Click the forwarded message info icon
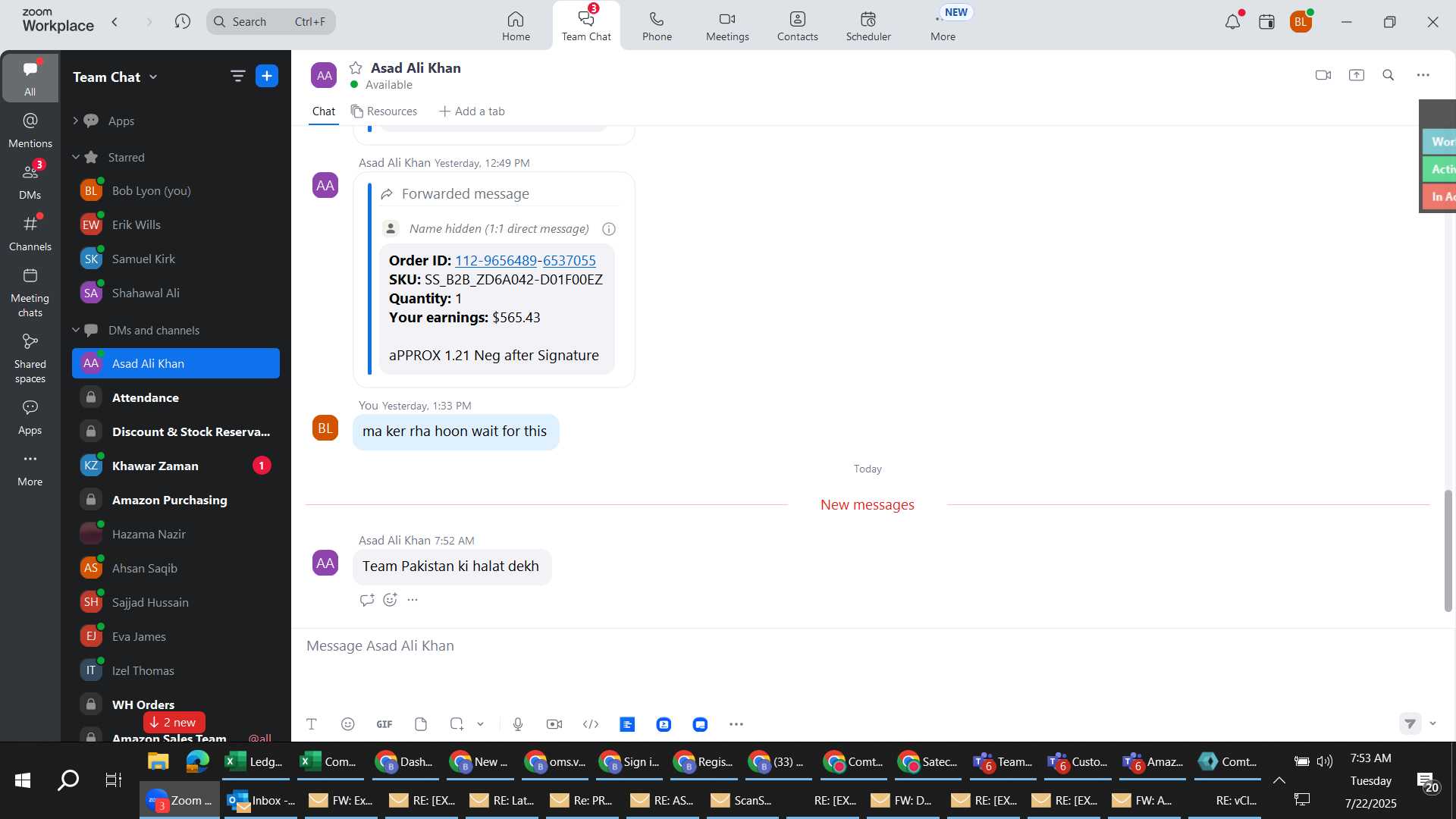The height and width of the screenshot is (819, 1456). coord(608,229)
